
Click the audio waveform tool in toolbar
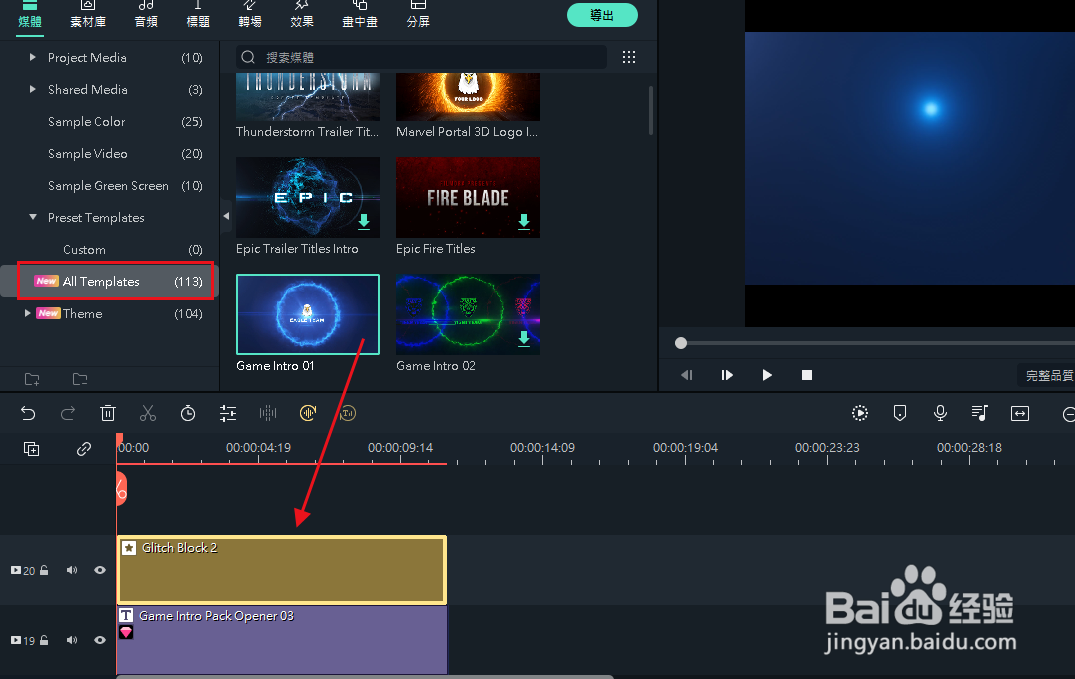coord(268,413)
